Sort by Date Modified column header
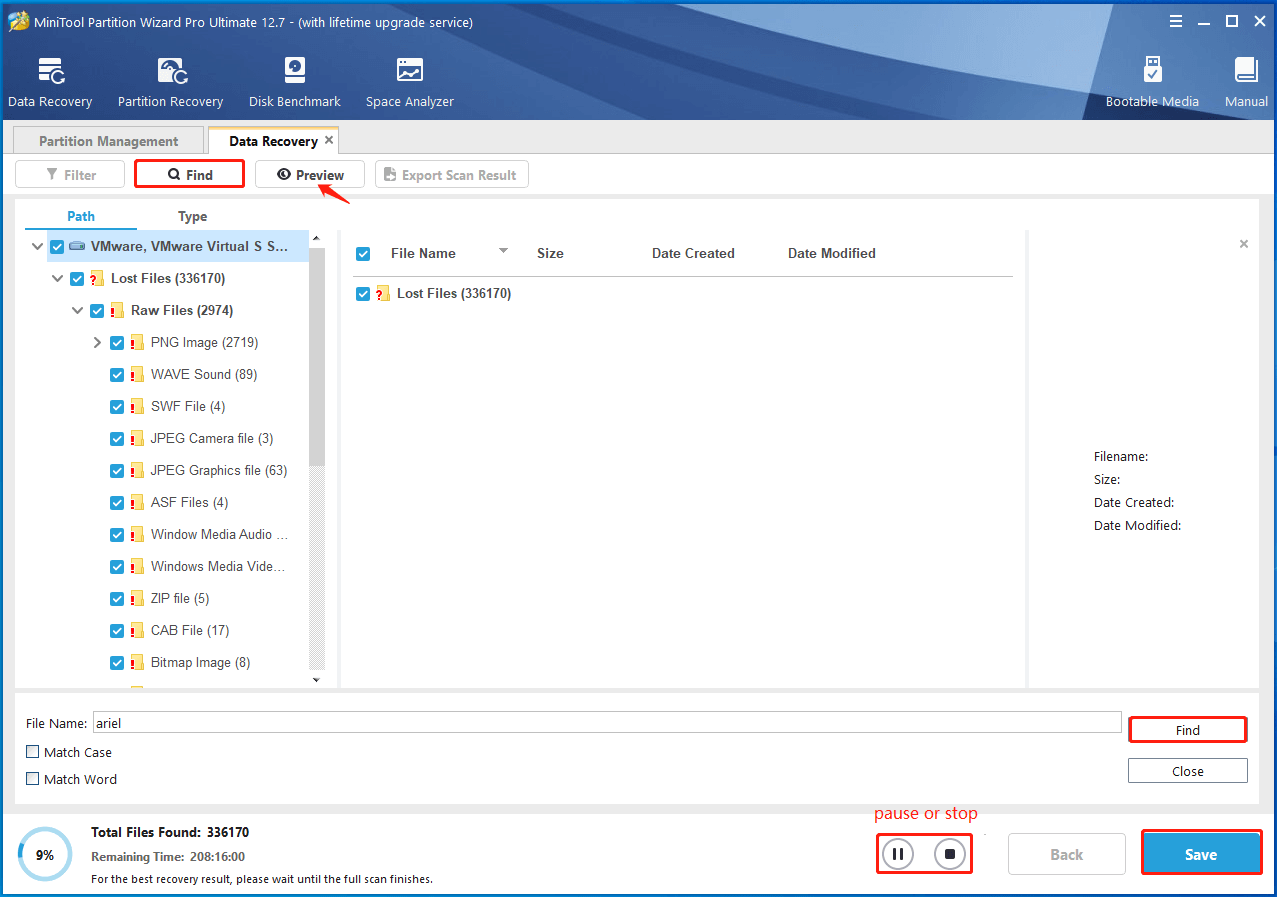 point(832,253)
